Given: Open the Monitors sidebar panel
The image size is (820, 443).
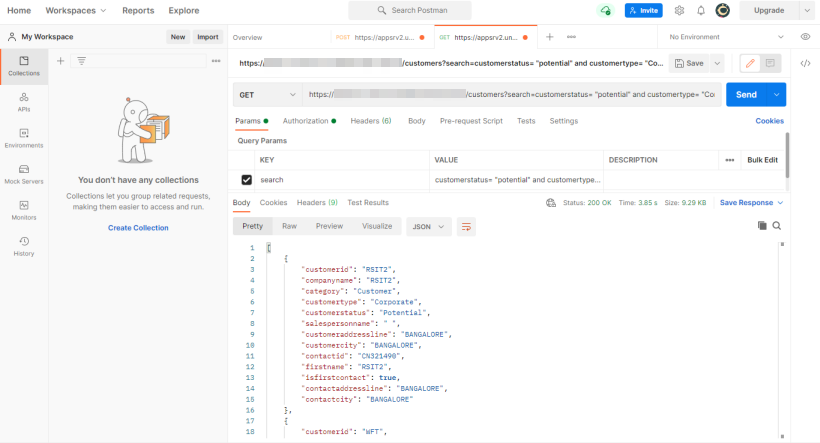Looking at the screenshot, I should [24, 211].
